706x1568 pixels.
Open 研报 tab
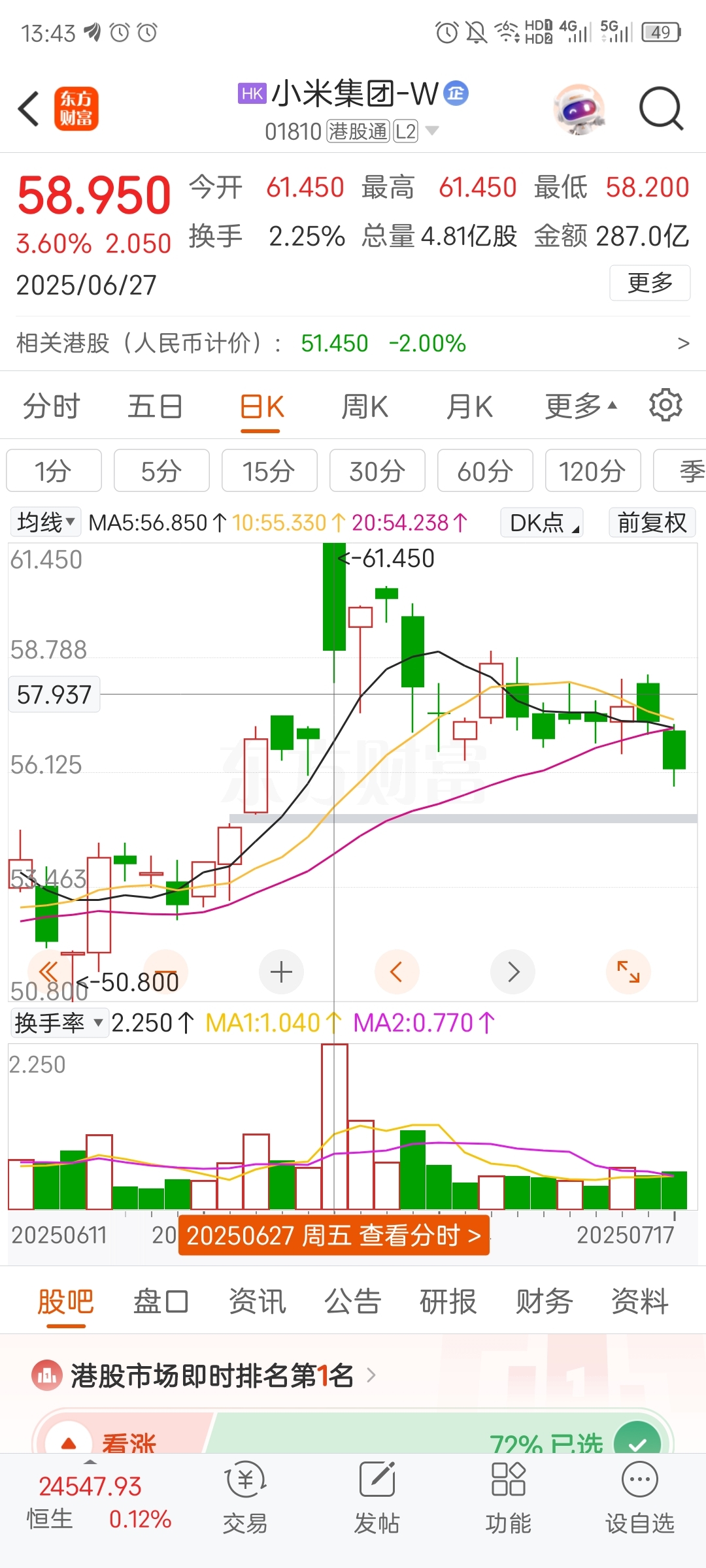click(x=448, y=1301)
